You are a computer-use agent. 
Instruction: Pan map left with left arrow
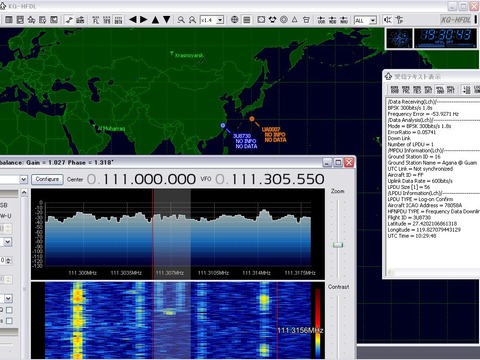tap(133, 20)
